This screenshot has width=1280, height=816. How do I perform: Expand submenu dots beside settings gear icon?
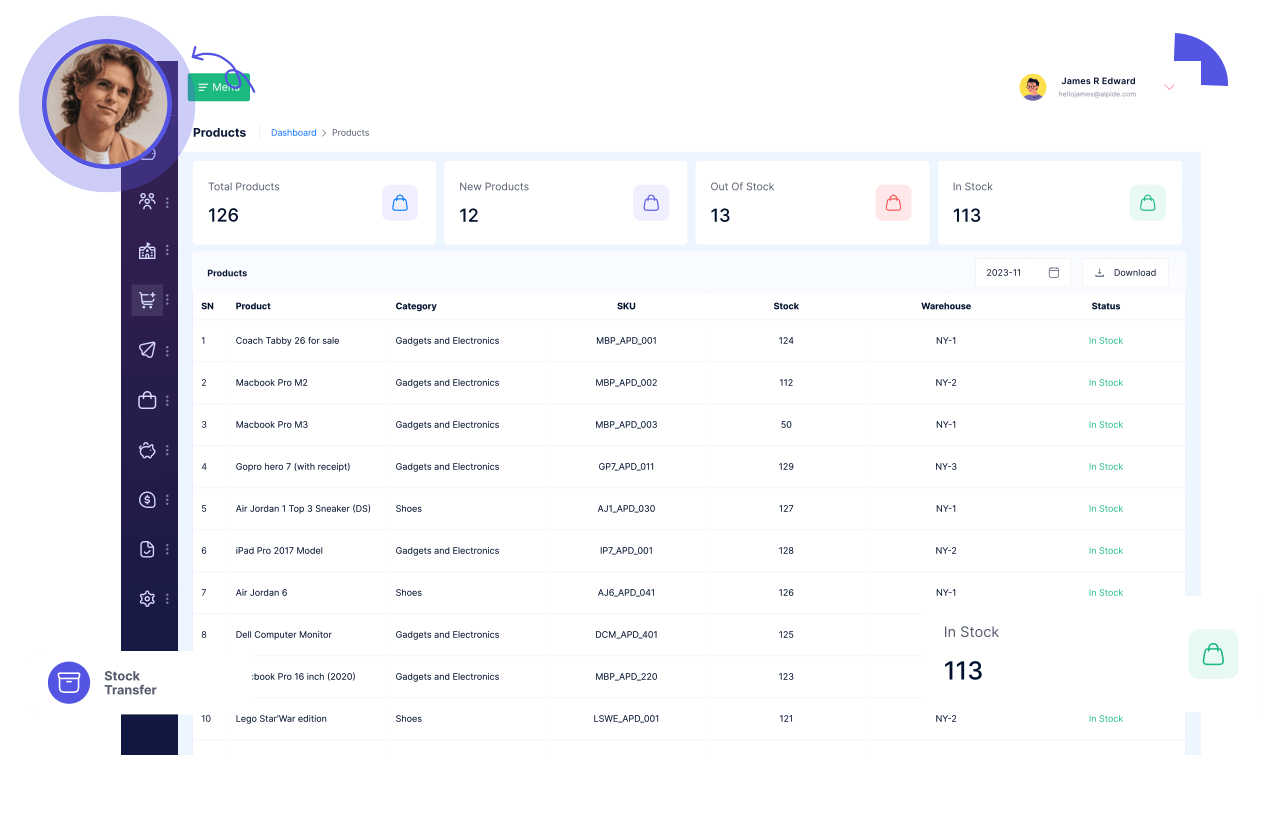pyautogui.click(x=167, y=599)
